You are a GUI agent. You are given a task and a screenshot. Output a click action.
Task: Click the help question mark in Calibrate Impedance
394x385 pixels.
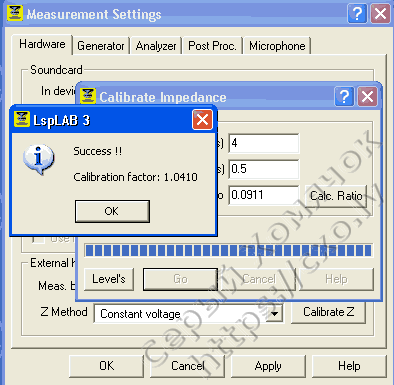[x=344, y=97]
